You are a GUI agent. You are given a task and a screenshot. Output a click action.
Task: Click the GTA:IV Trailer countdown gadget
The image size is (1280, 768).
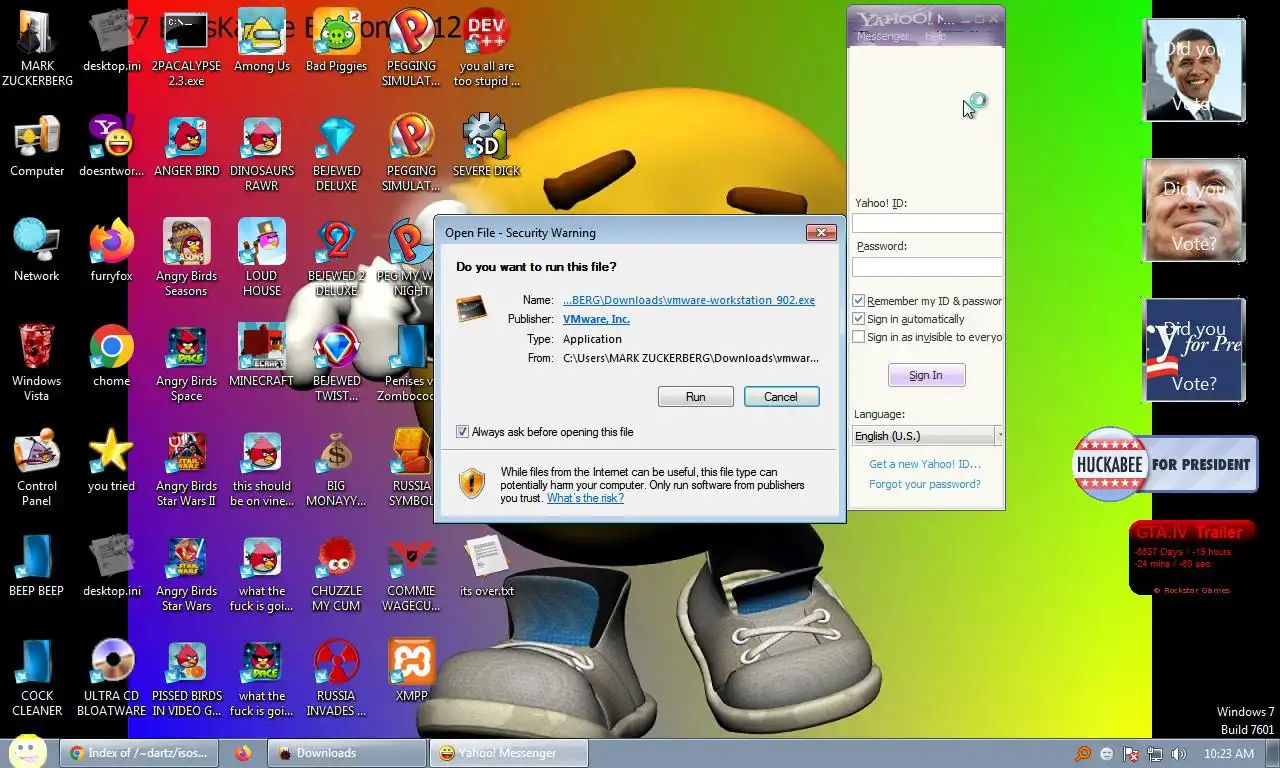tap(1191, 558)
